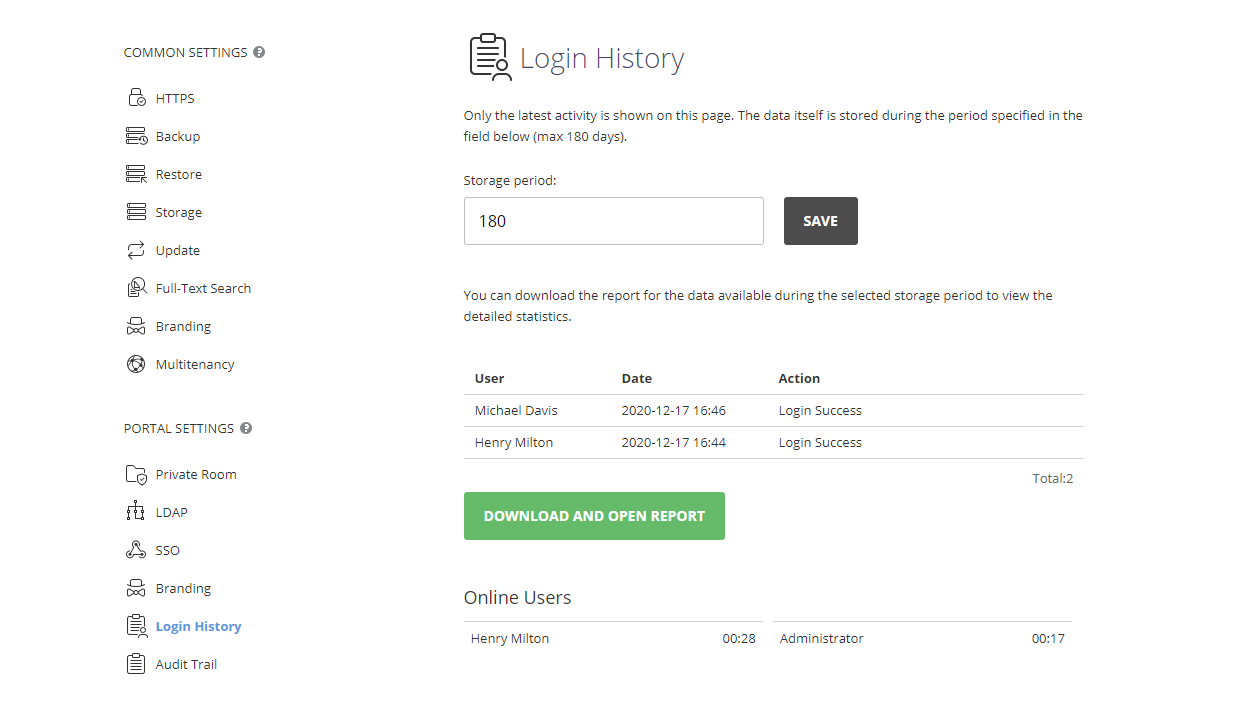Click DOWNLOAD AND OPEN REPORT
This screenshot has width=1240, height=708.
[594, 515]
